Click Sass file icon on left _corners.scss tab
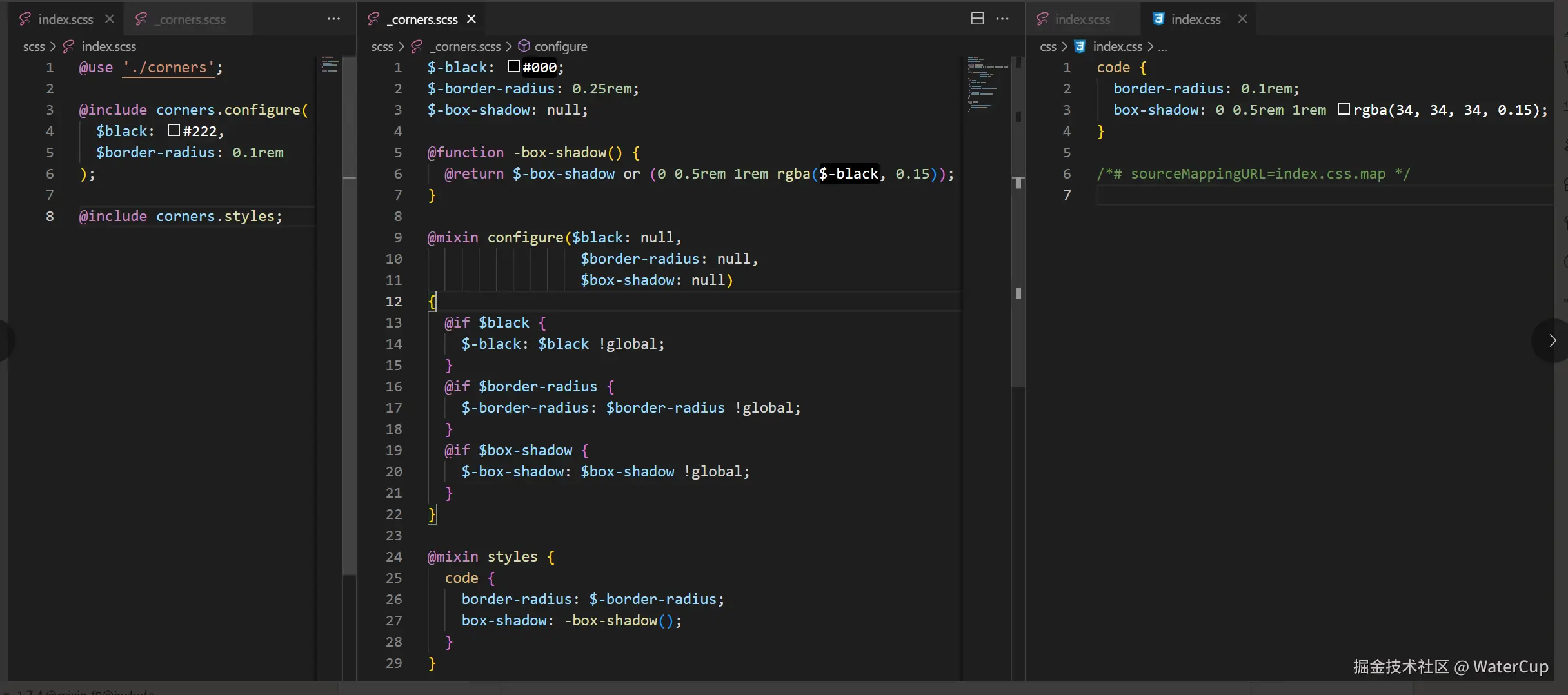 click(x=141, y=19)
